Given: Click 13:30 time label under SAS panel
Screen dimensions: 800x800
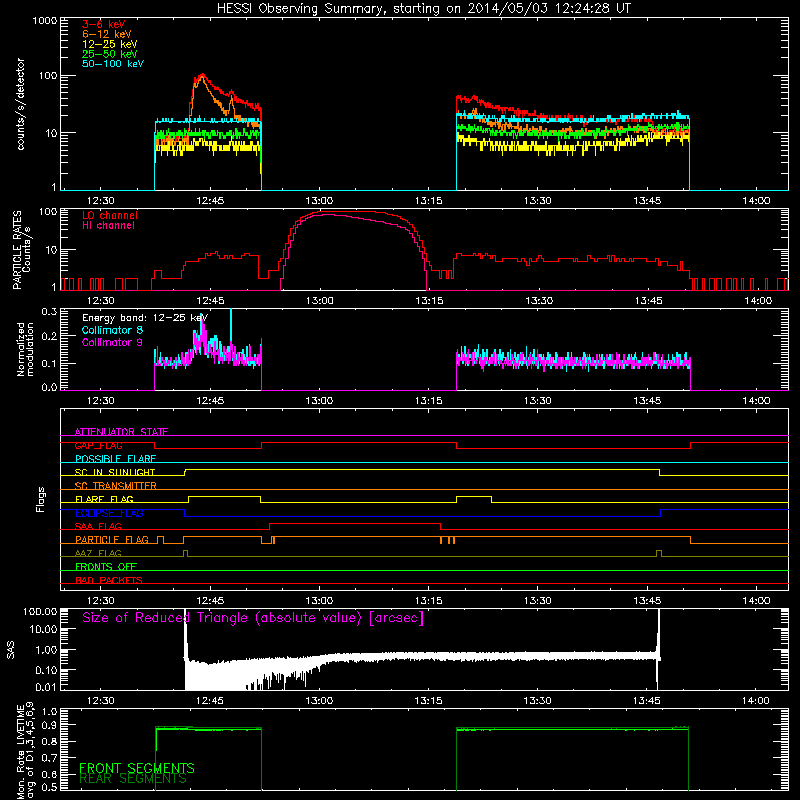Looking at the screenshot, I should 538,701.
